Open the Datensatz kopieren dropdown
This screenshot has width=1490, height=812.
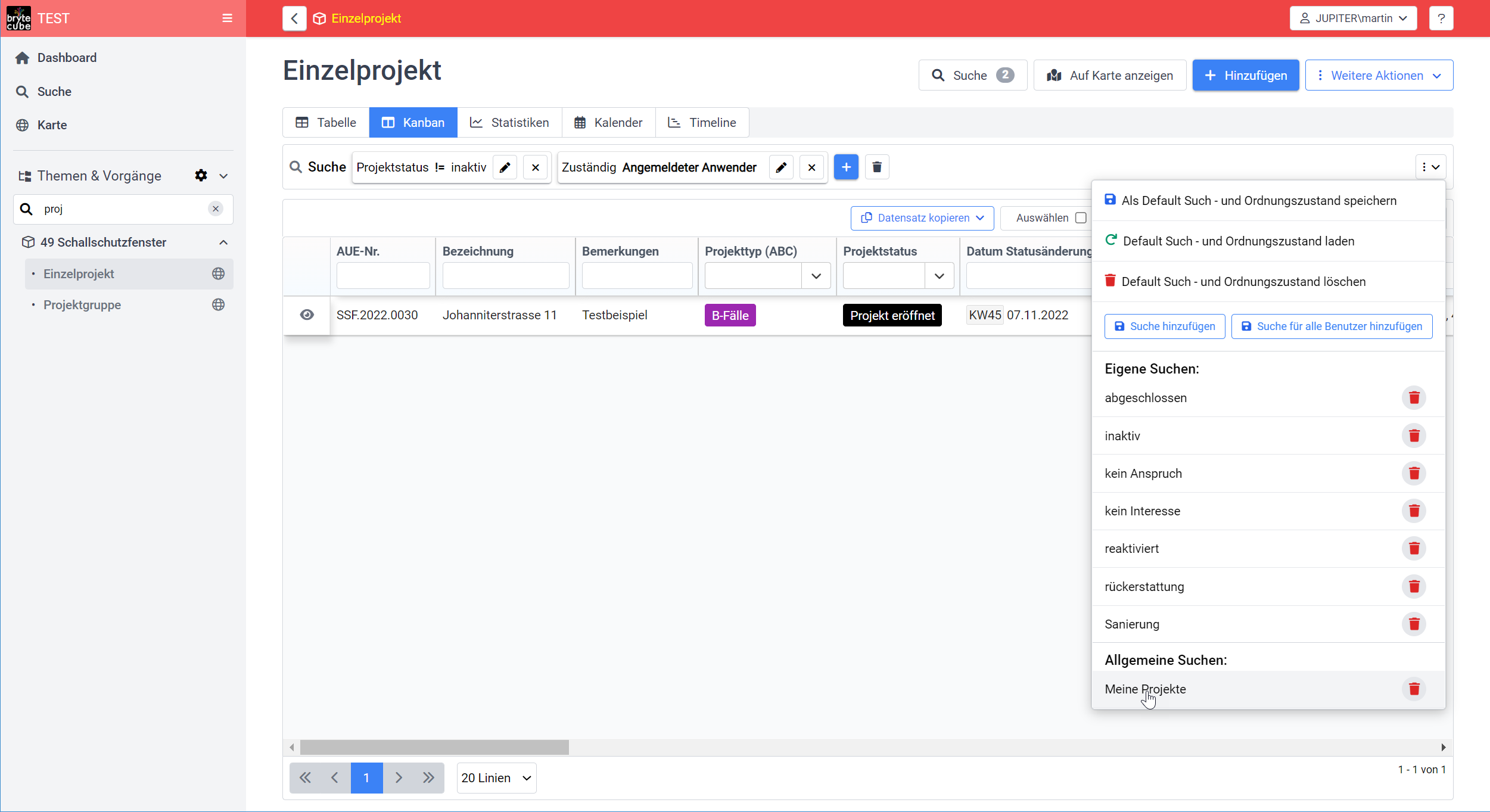(922, 218)
